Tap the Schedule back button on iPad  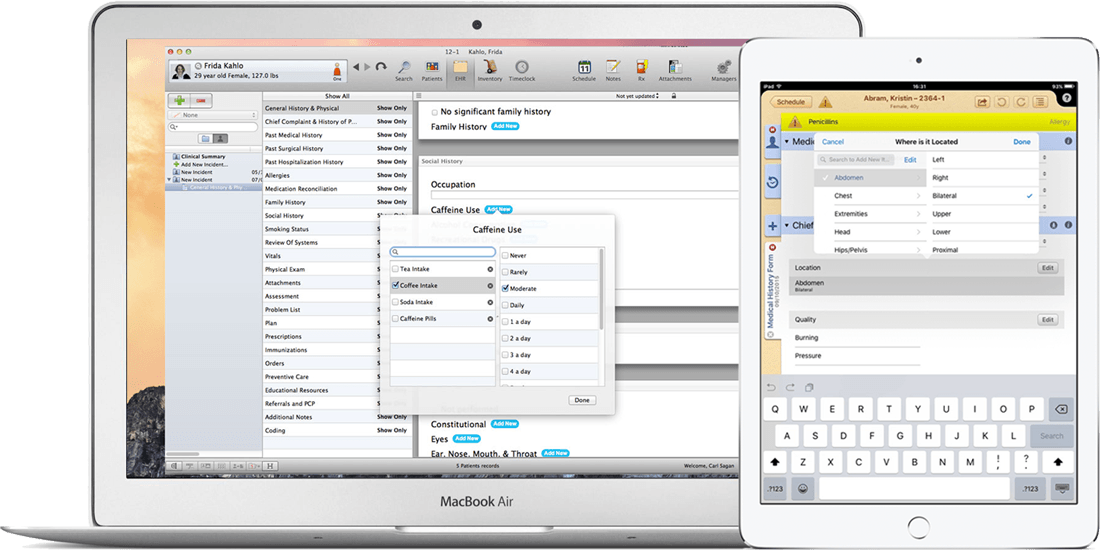tap(791, 102)
